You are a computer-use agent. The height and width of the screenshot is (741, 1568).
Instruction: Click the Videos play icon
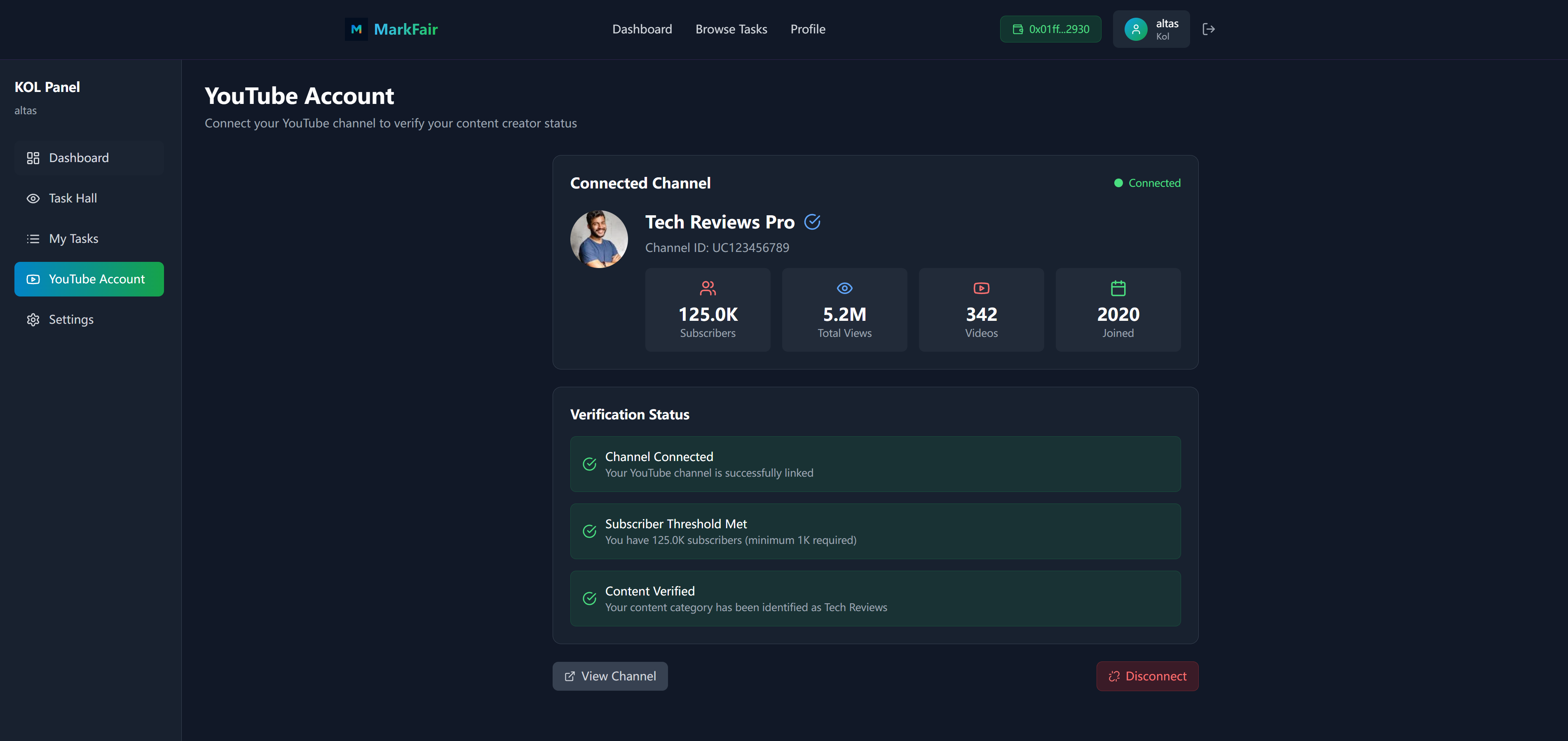click(x=981, y=288)
